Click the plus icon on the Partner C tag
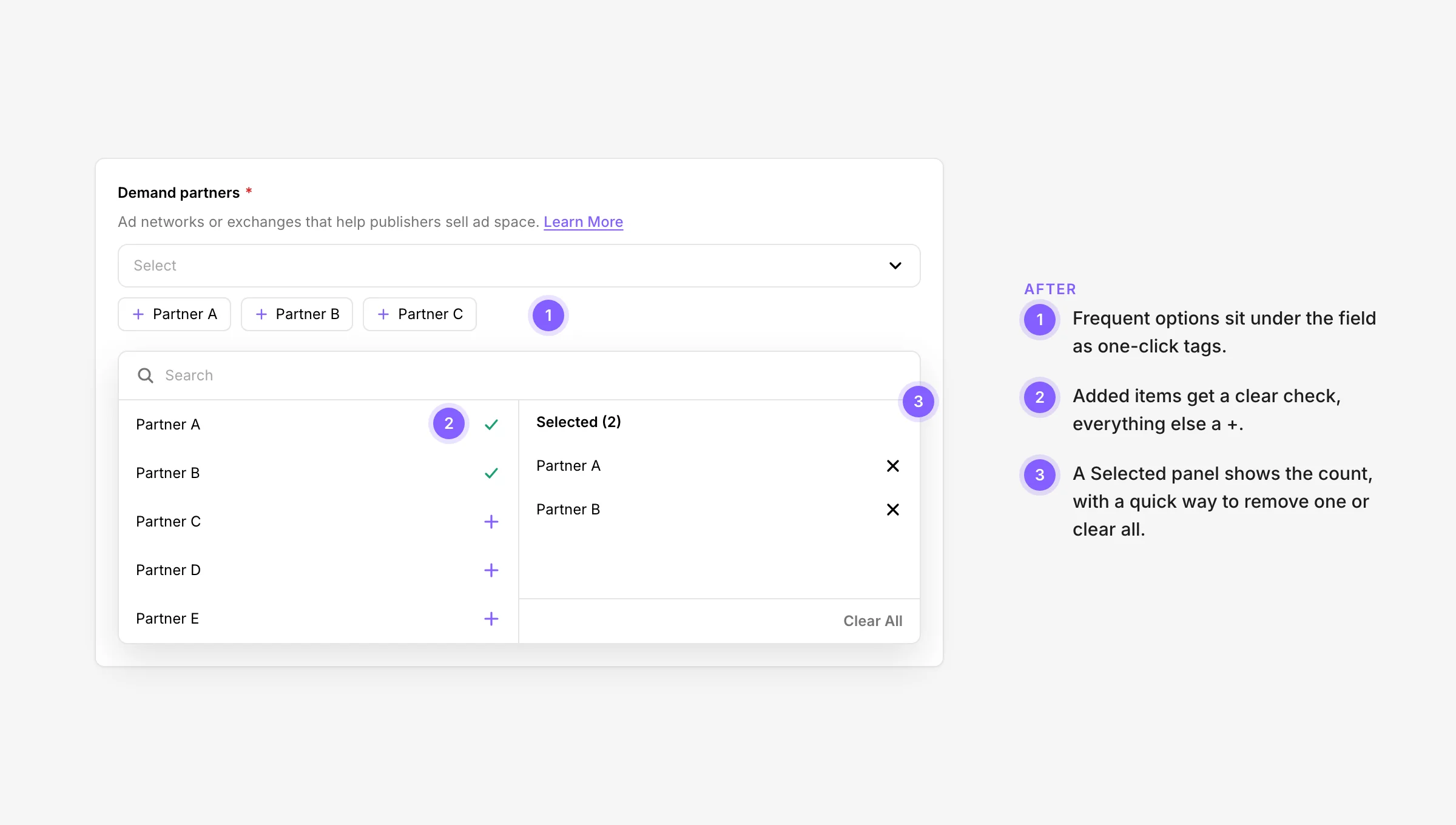Viewport: 1456px width, 825px height. point(383,314)
